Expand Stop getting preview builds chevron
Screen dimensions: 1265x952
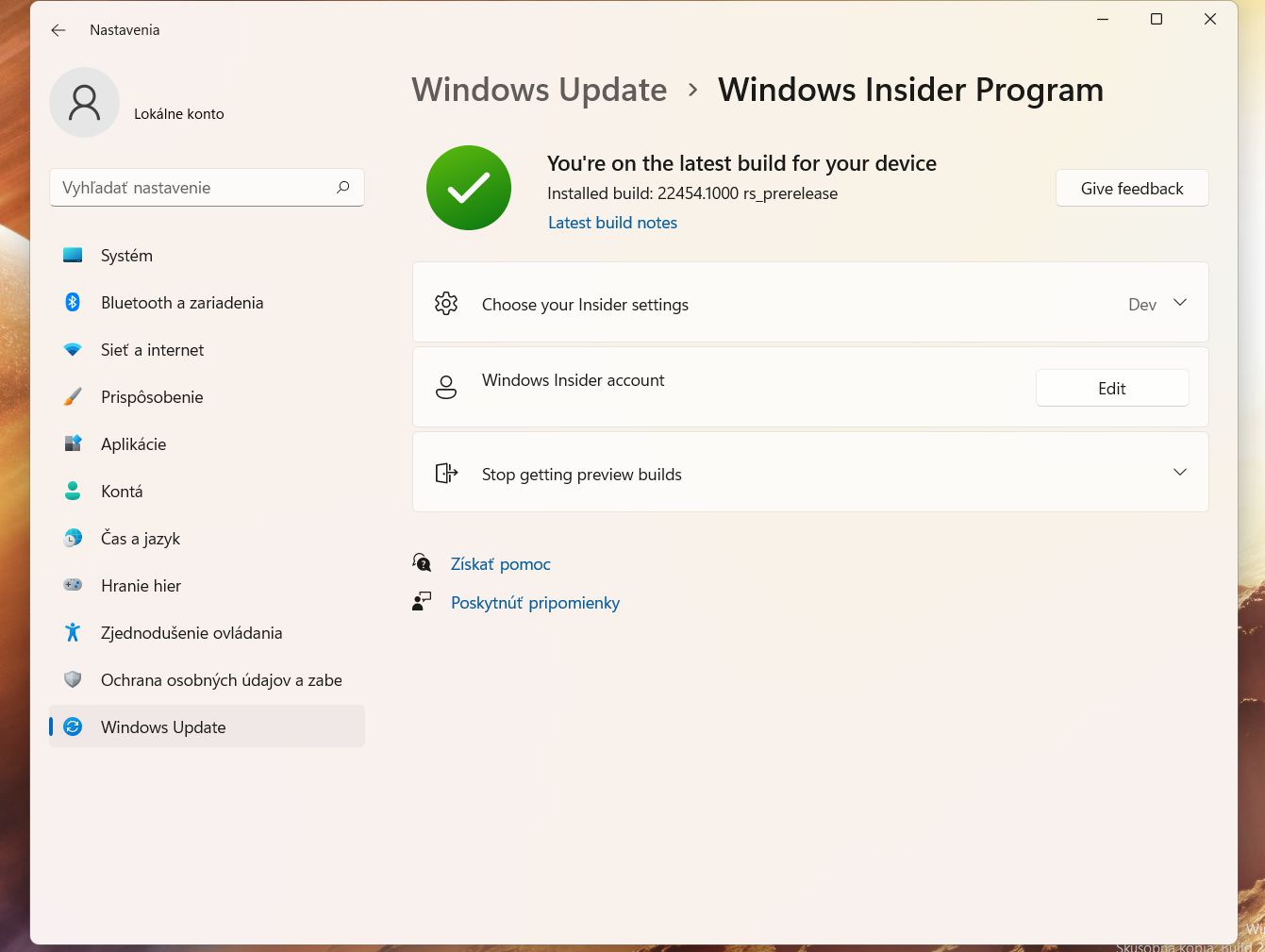pos(1180,472)
